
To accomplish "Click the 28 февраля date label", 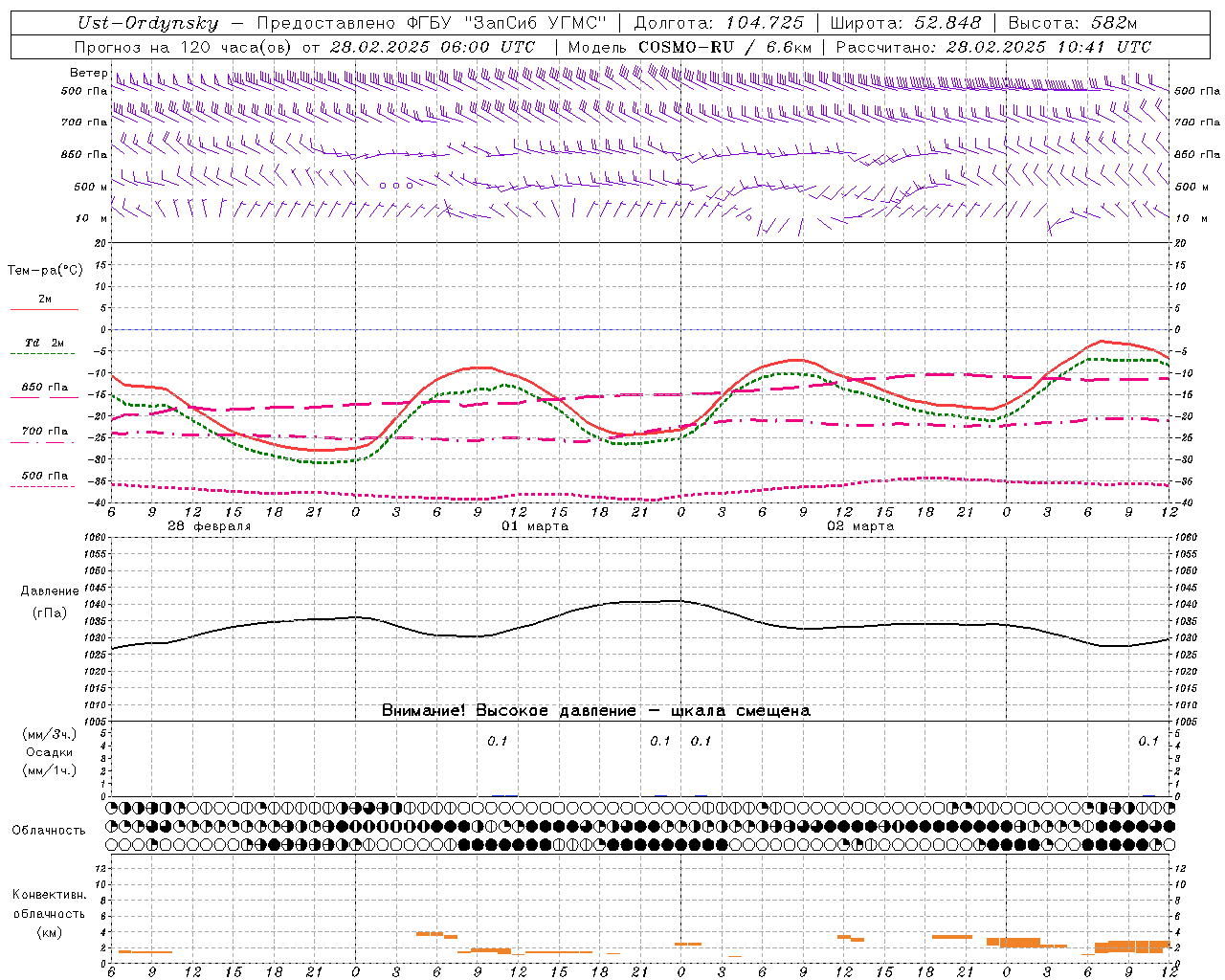I will pyautogui.click(x=210, y=526).
